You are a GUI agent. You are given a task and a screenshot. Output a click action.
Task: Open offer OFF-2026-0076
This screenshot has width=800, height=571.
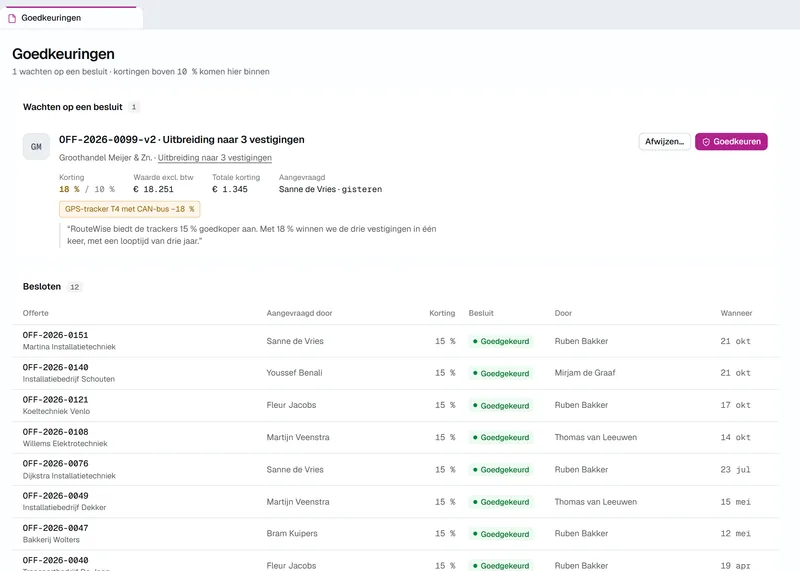point(56,463)
